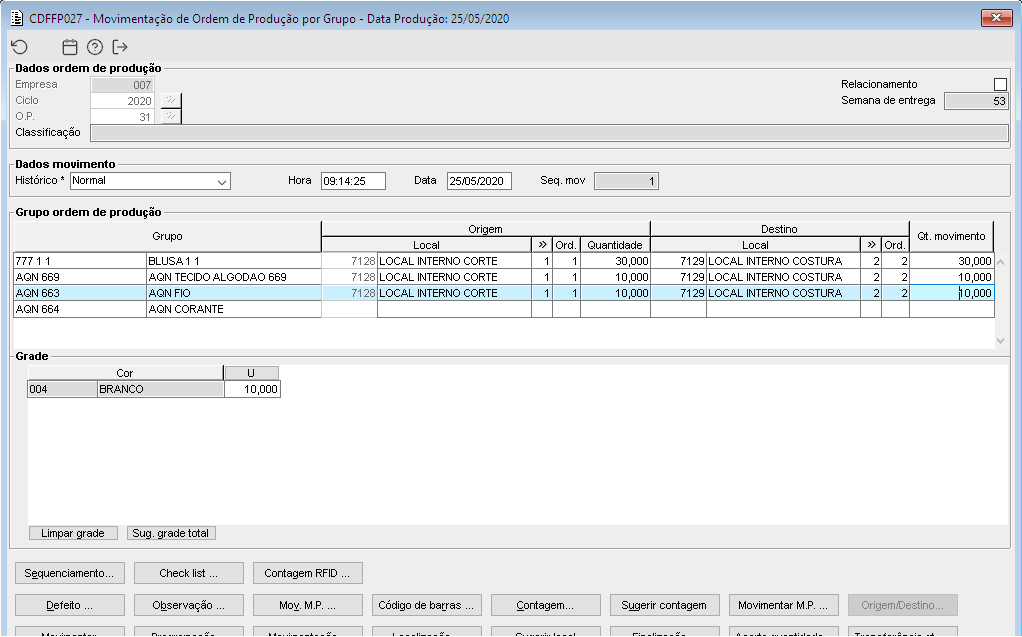The width and height of the screenshot is (1022, 637).
Task: Close the CDFFP027 window
Action: [x=996, y=18]
